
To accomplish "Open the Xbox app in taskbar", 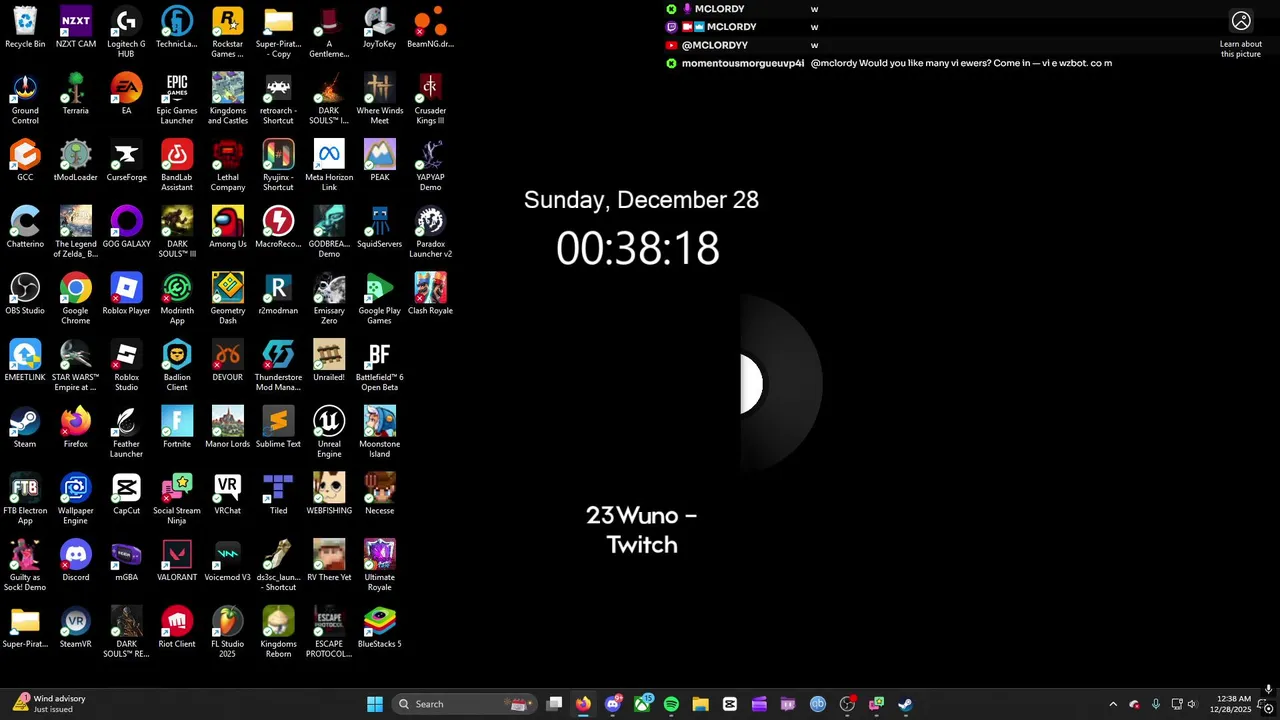I will point(642,704).
